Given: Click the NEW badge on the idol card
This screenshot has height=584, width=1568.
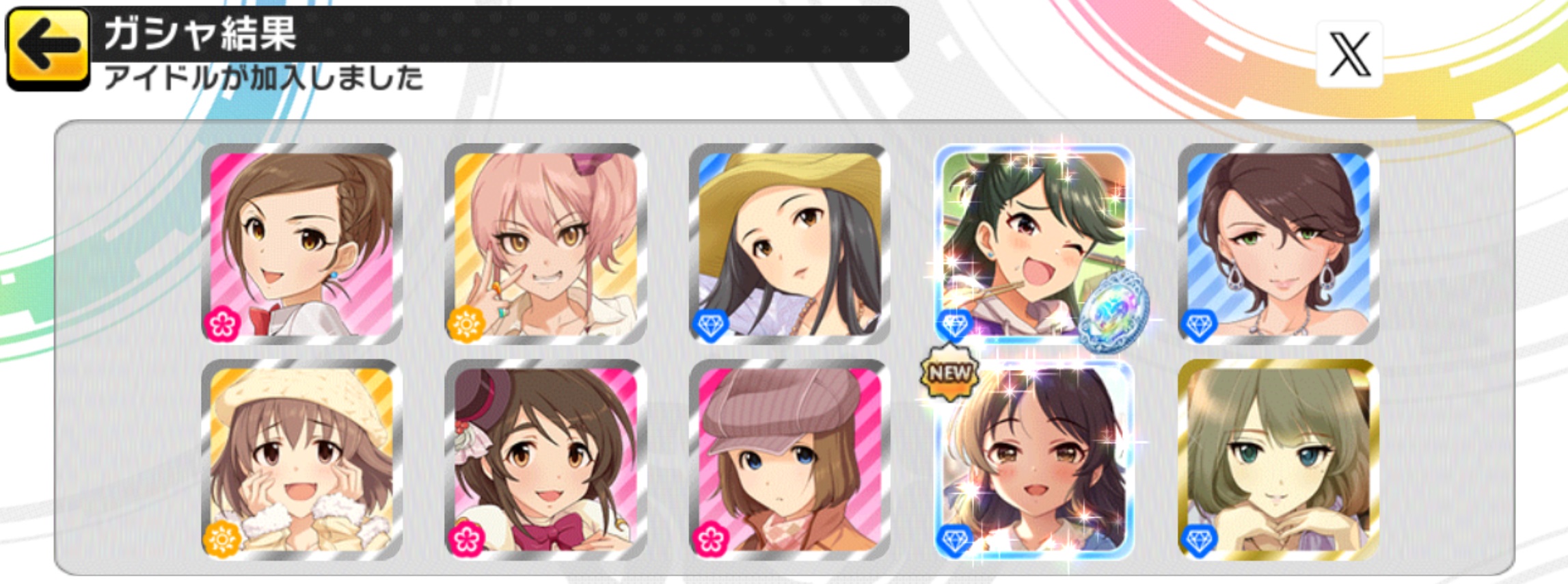Looking at the screenshot, I should (949, 373).
